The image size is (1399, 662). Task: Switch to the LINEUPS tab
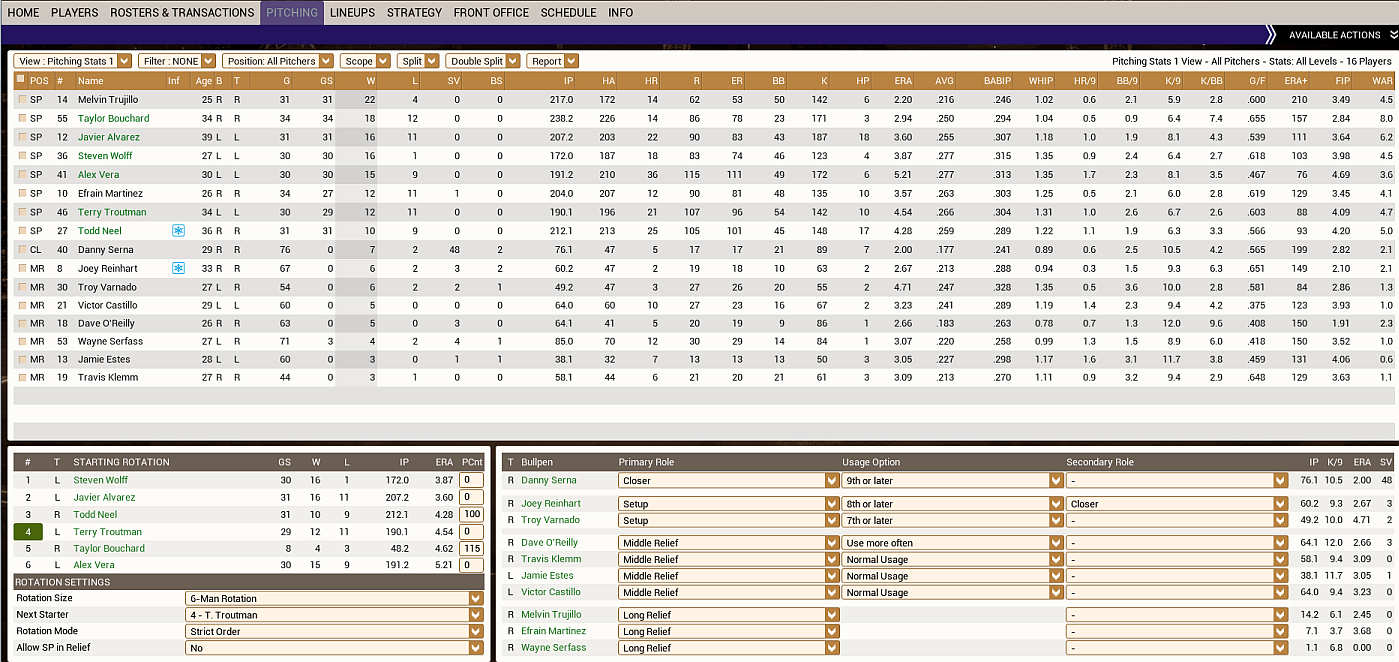pos(352,13)
